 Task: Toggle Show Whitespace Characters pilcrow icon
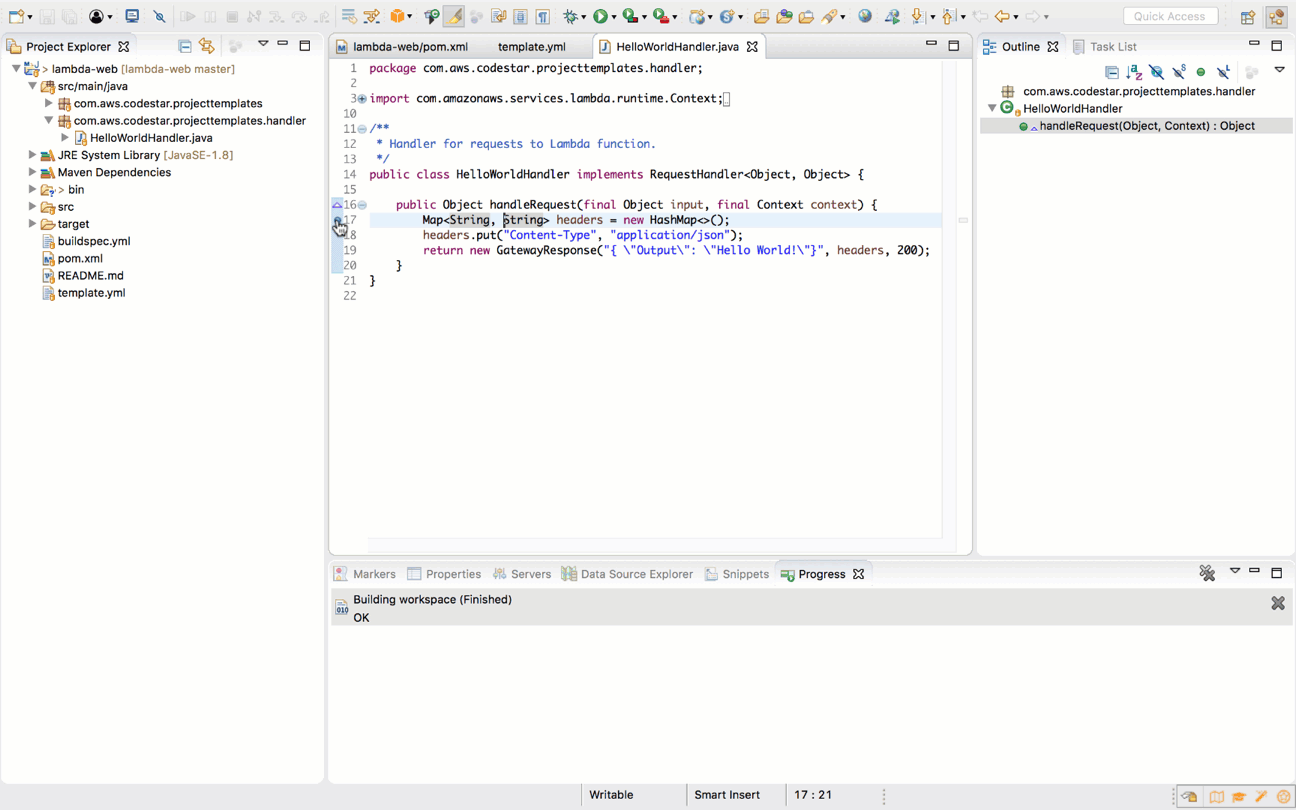coord(543,16)
